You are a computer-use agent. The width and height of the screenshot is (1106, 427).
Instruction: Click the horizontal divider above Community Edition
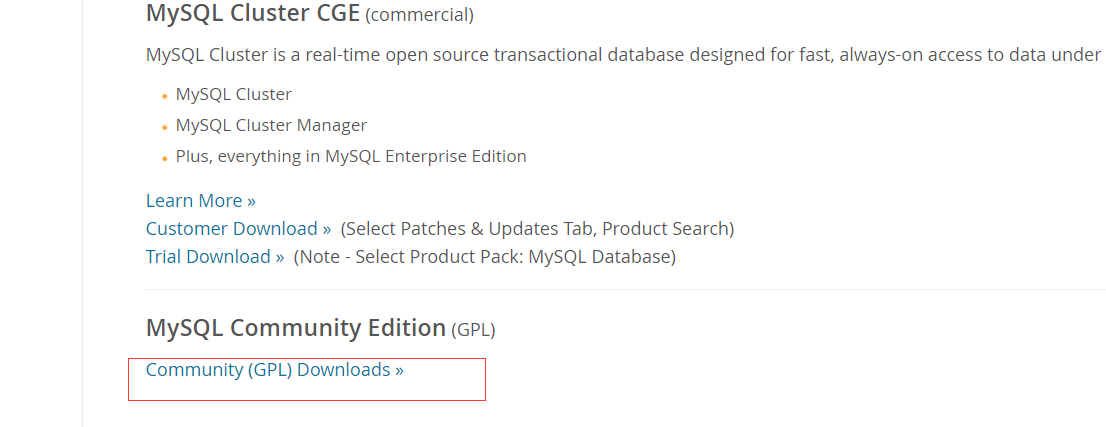[626, 289]
